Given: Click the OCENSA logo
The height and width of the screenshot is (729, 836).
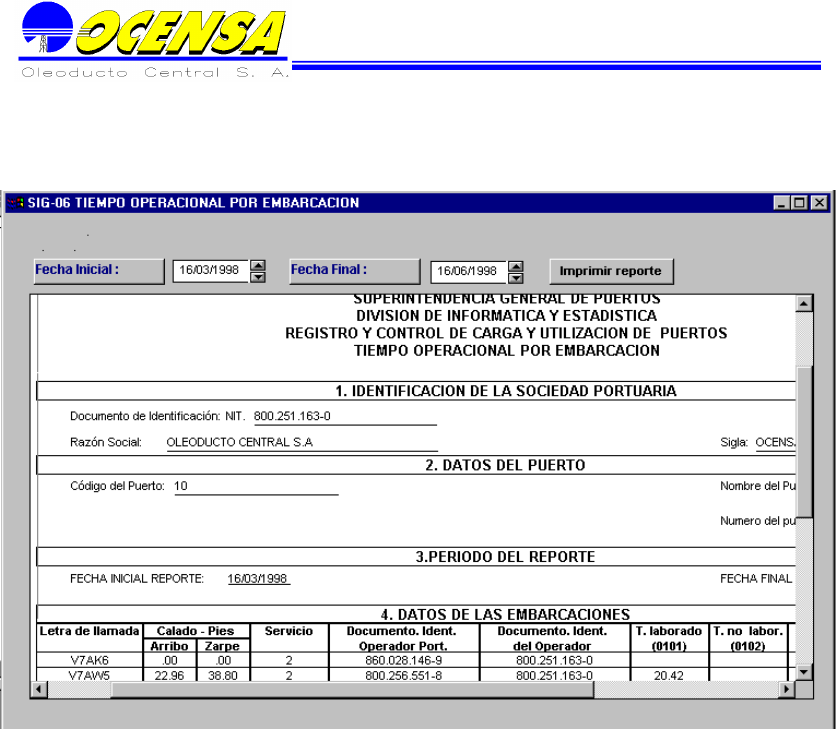Looking at the screenshot, I should point(154,40).
